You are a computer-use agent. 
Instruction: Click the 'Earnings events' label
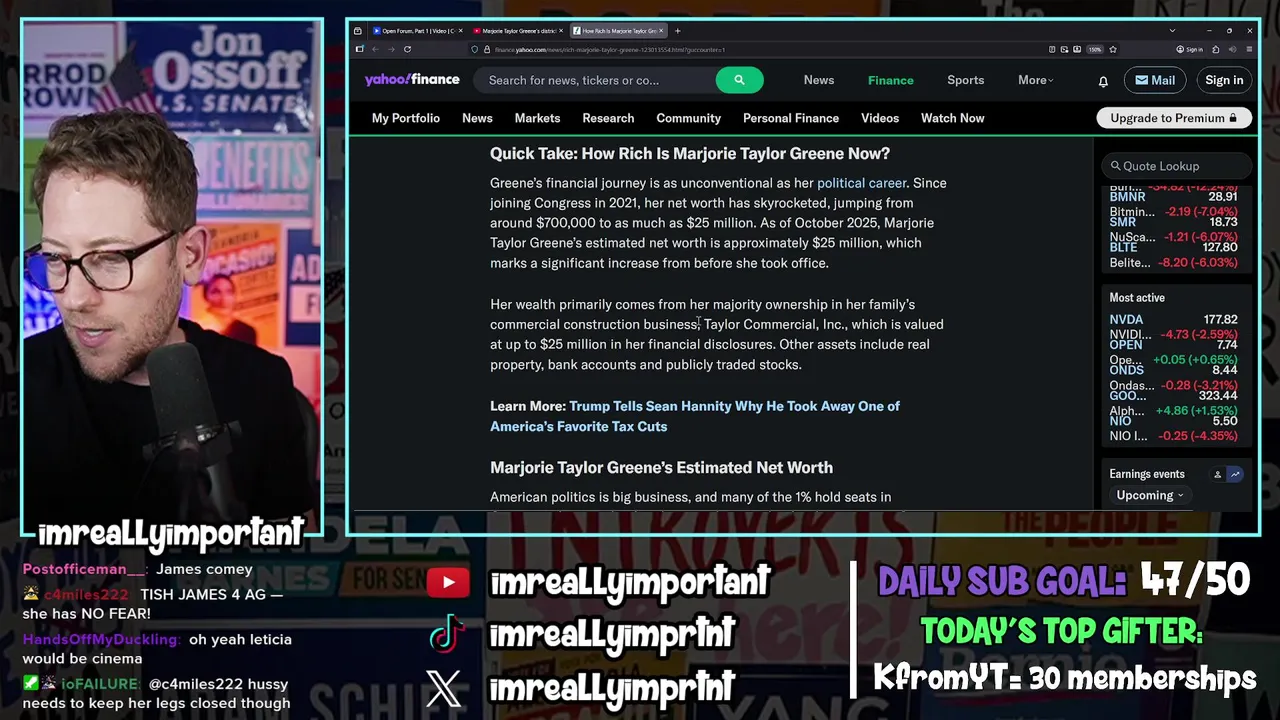(x=1147, y=474)
